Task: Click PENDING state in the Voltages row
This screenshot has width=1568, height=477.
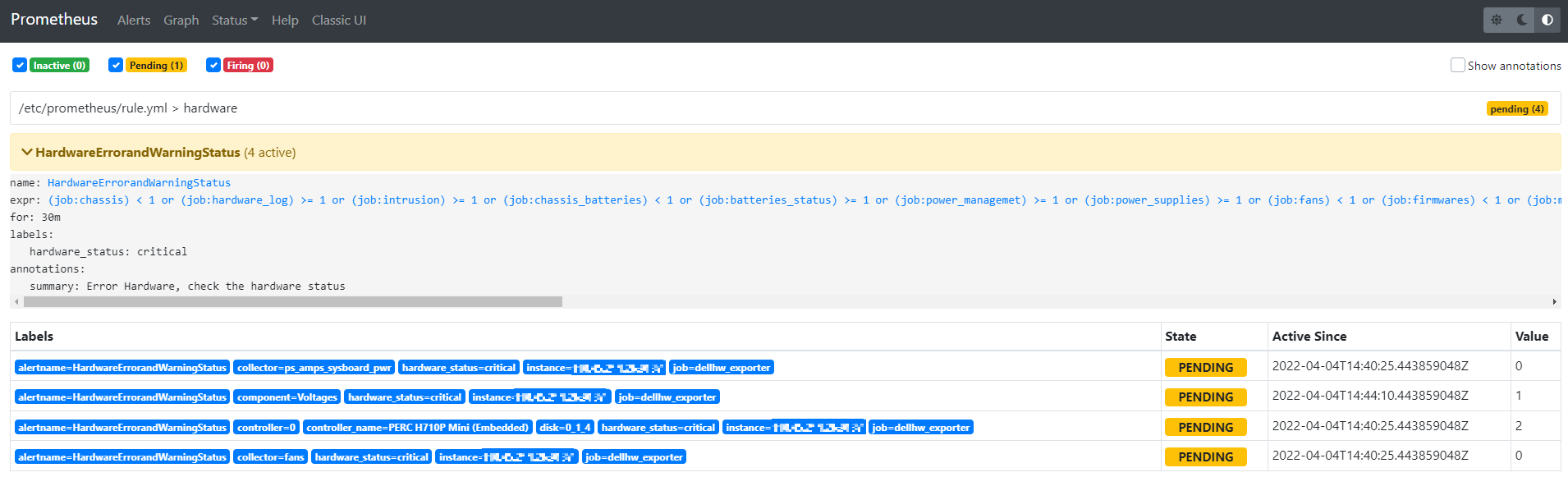Action: 1205,397
